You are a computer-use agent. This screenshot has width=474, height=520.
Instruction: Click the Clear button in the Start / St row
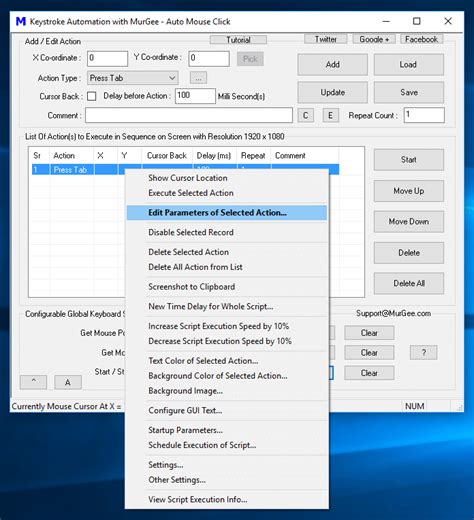[x=369, y=373]
